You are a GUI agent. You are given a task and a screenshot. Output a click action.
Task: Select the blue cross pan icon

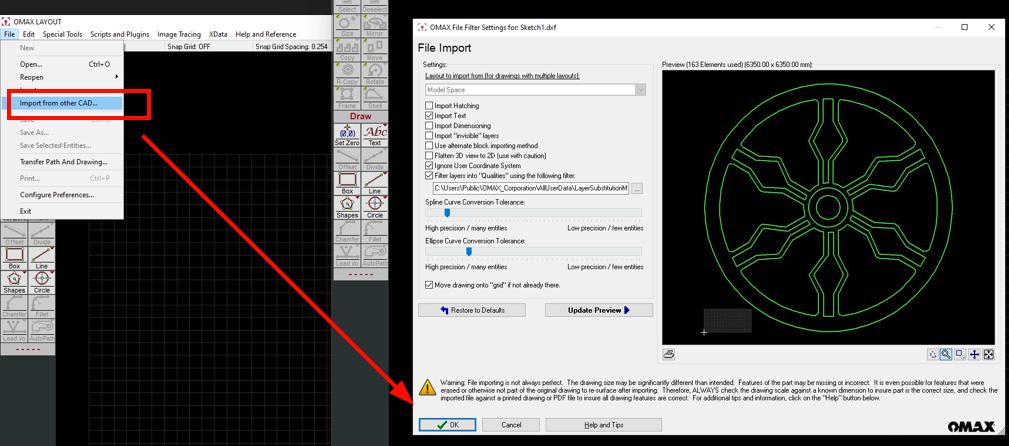point(974,354)
